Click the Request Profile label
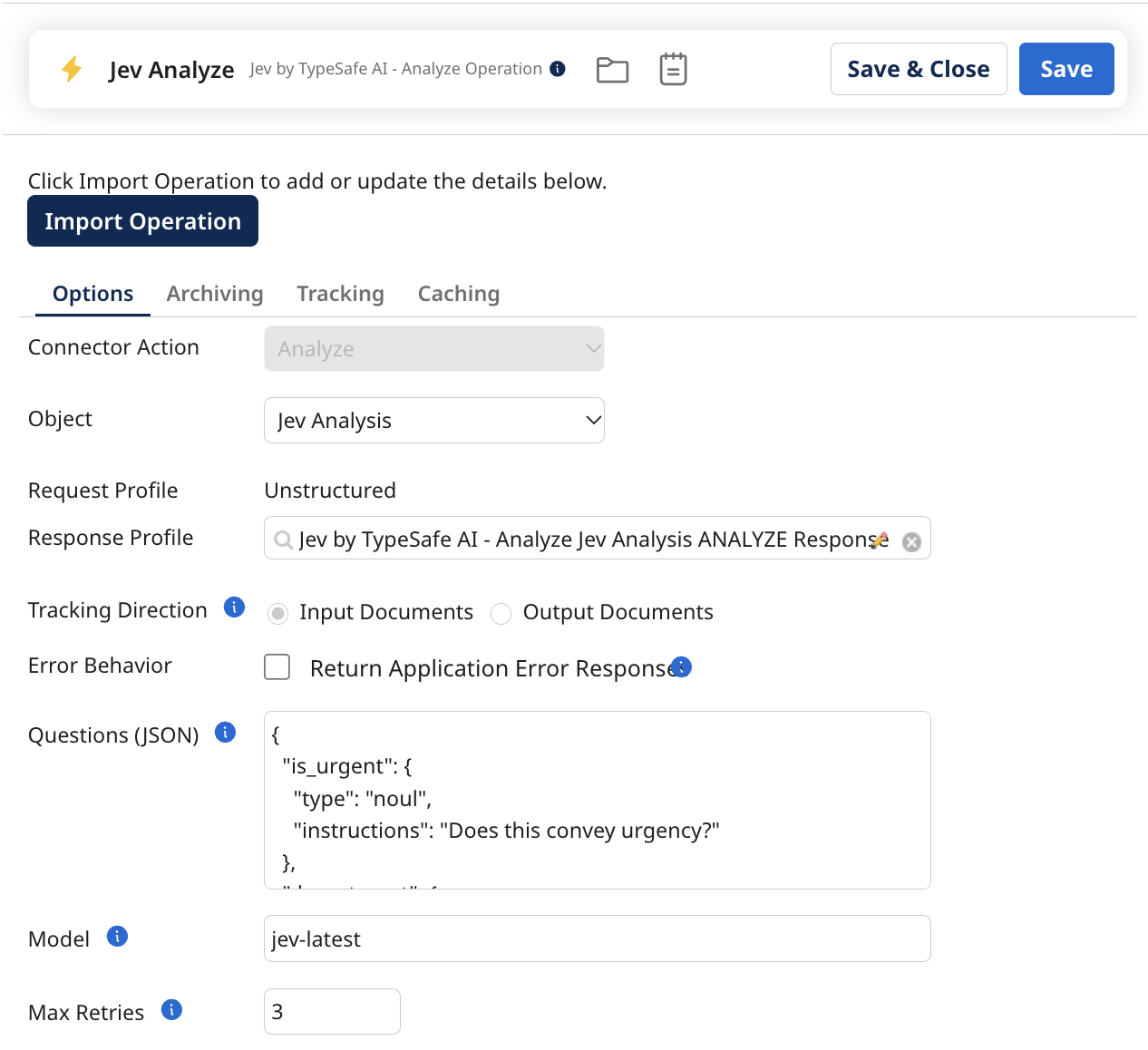Screen dimensions: 1148x1050 103,491
